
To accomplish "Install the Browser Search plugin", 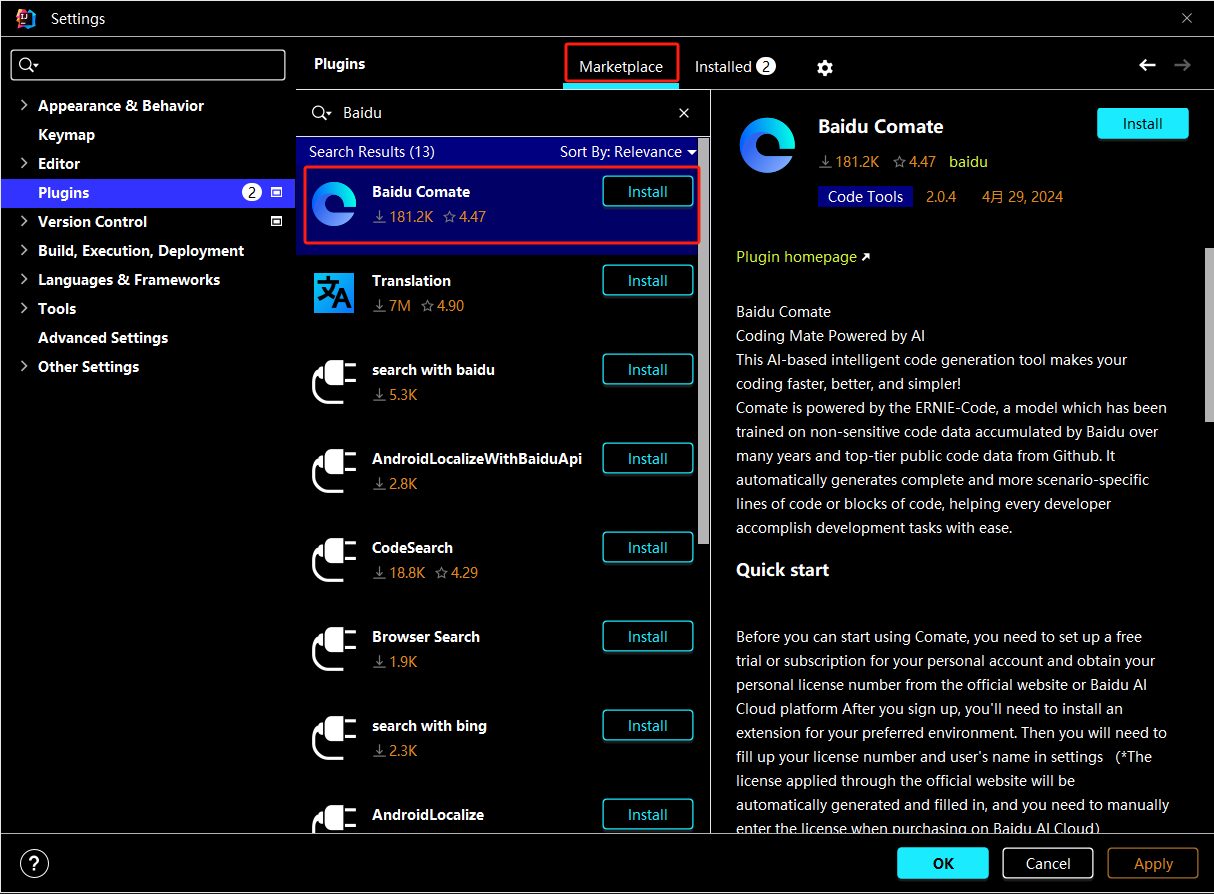I will coord(648,636).
